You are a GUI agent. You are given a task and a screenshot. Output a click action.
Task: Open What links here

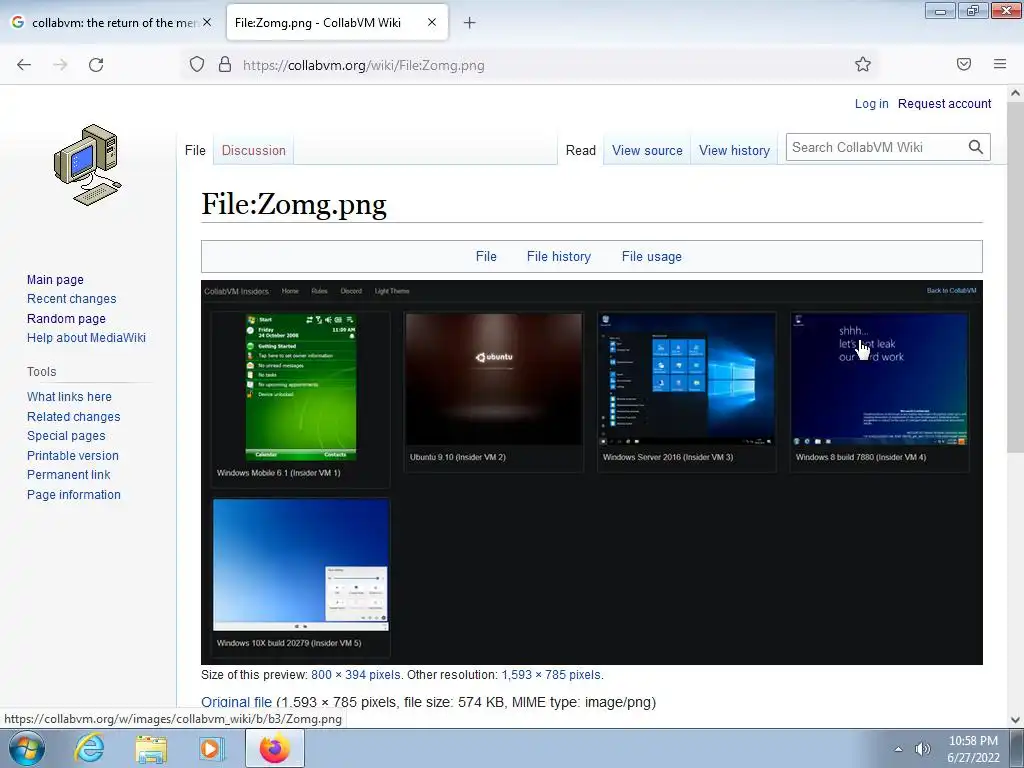coord(69,396)
